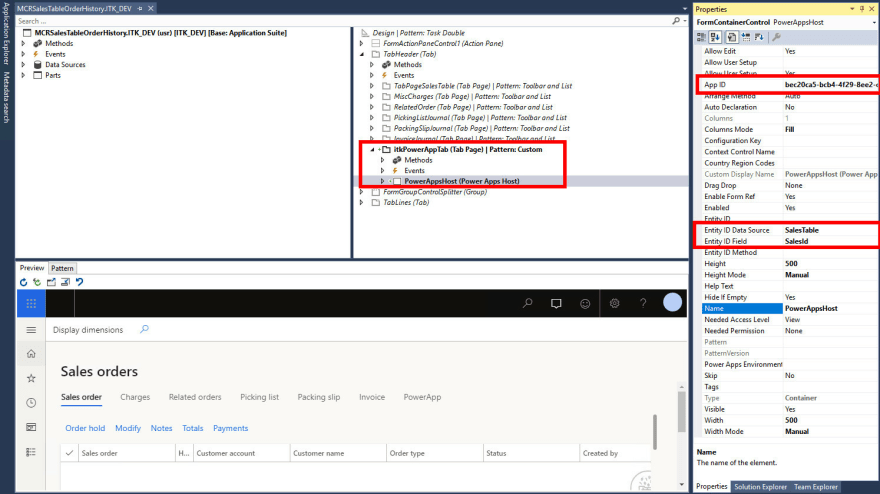This screenshot has width=880, height=494.
Task: Click the Recent clock icon
Action: click(x=31, y=402)
